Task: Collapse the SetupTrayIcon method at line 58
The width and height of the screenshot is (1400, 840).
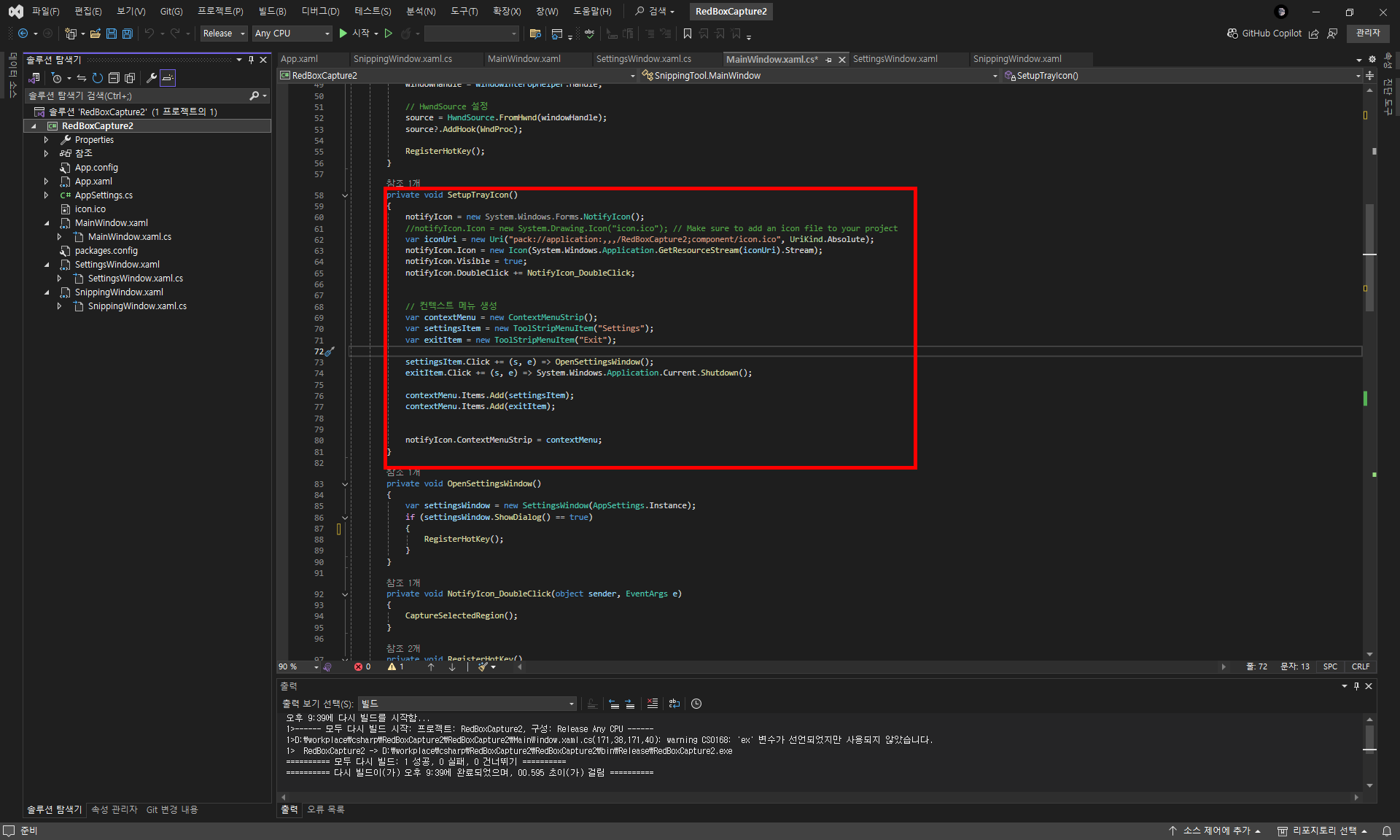Action: coord(345,195)
